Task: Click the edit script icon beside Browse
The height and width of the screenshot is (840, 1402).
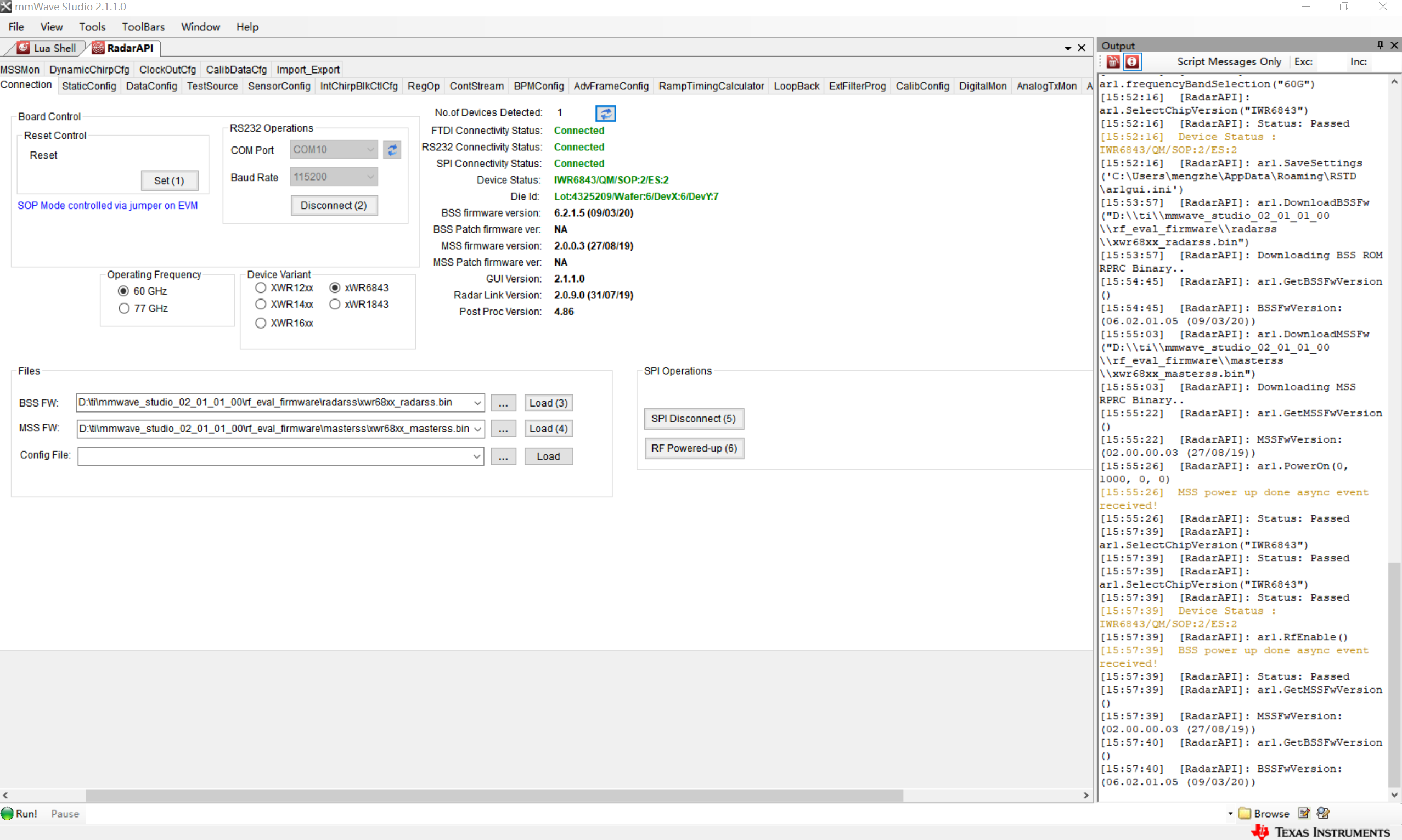Action: pyautogui.click(x=1304, y=814)
